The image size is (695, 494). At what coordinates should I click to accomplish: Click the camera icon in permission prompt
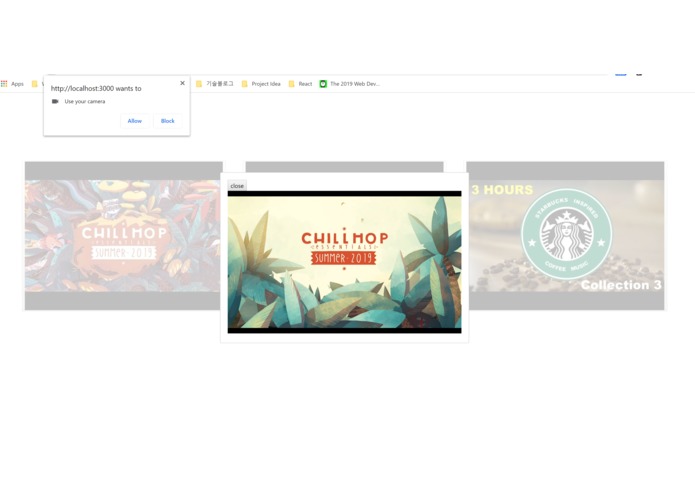55,101
